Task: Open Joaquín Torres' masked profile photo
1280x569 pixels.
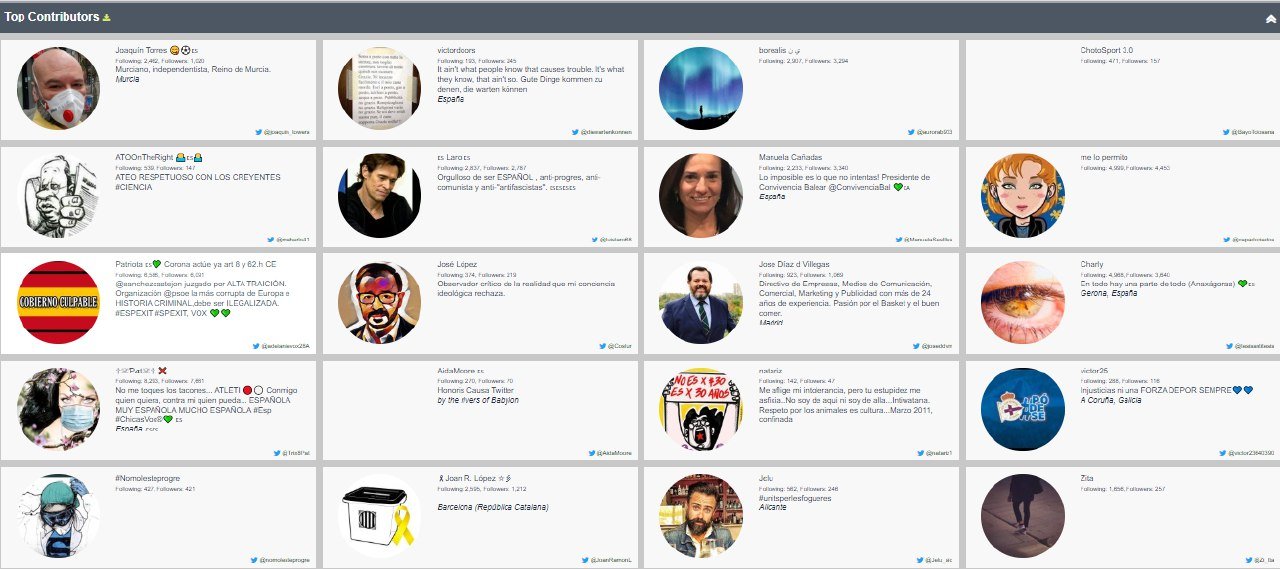Action: (58, 88)
